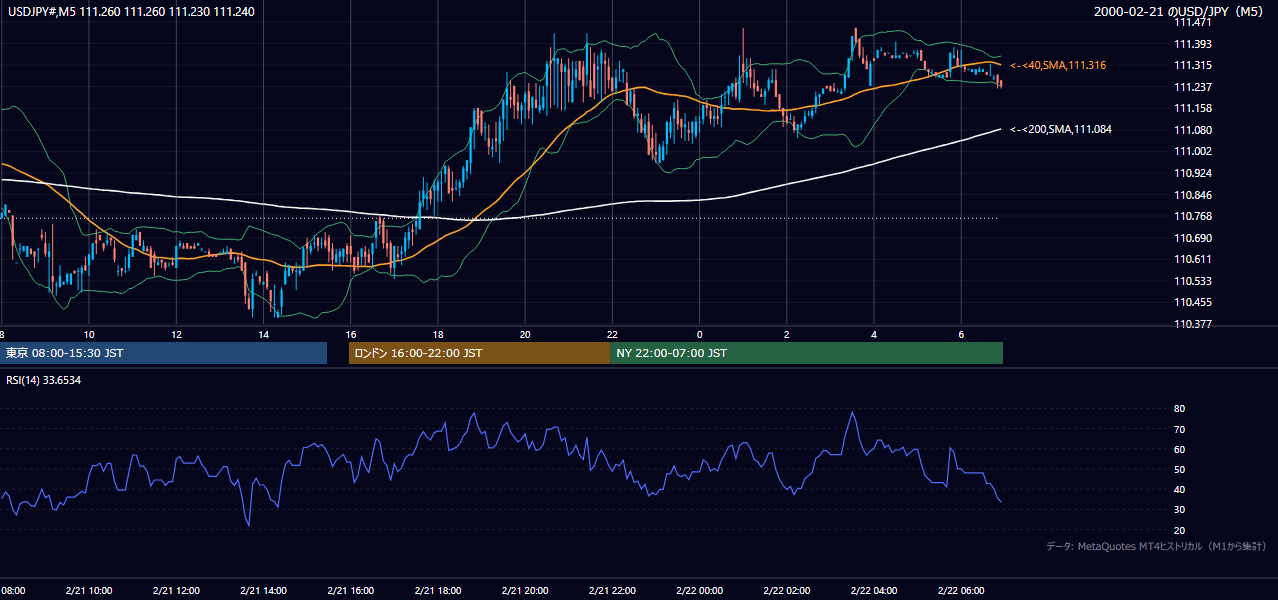Click price axis value 110.611
This screenshot has height=600, width=1278.
tap(1193, 259)
